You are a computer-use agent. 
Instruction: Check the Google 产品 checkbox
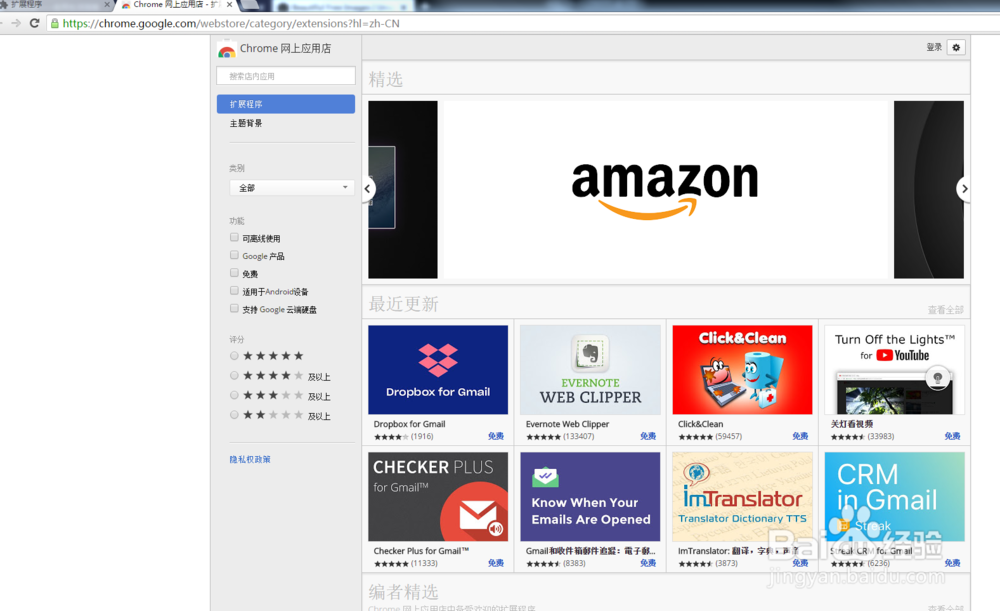(x=234, y=255)
